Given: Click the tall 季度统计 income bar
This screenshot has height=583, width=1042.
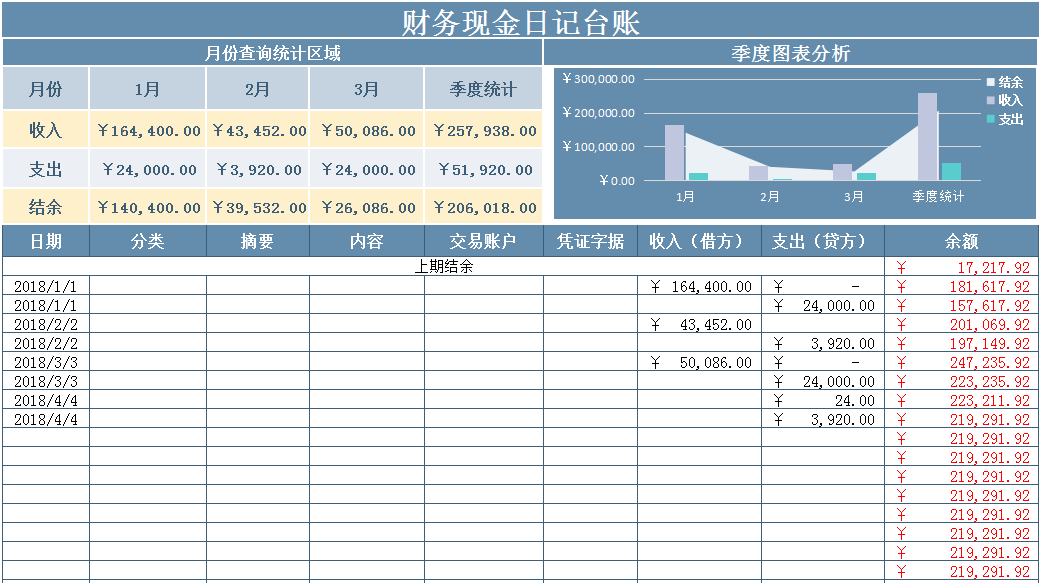Looking at the screenshot, I should coord(927,136).
